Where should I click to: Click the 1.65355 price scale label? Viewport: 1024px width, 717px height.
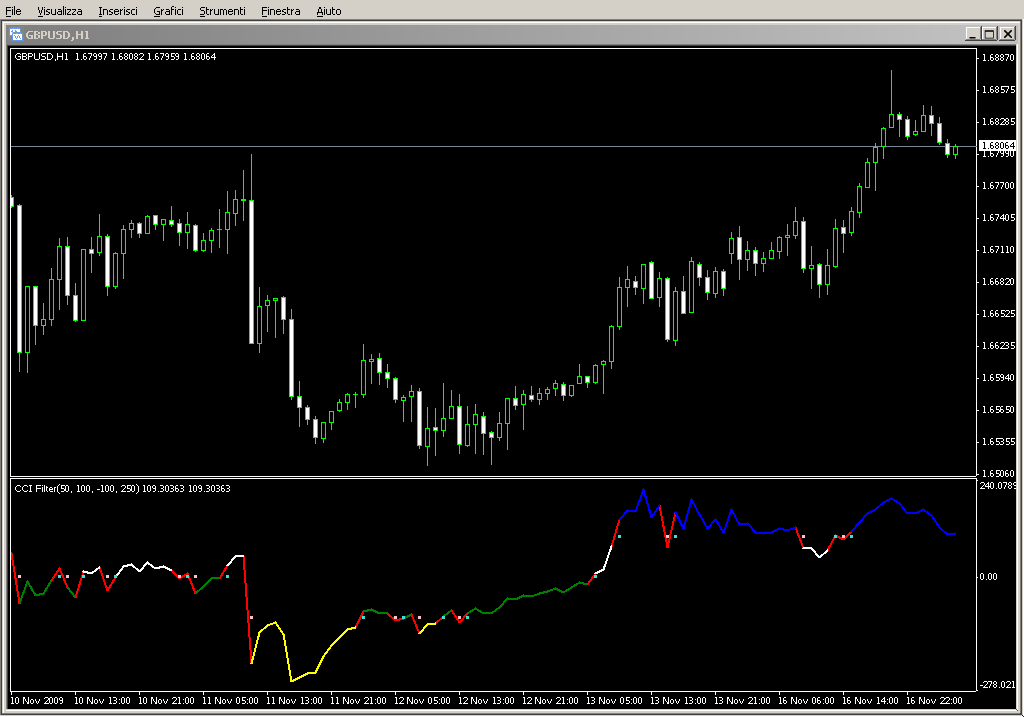tap(998, 441)
